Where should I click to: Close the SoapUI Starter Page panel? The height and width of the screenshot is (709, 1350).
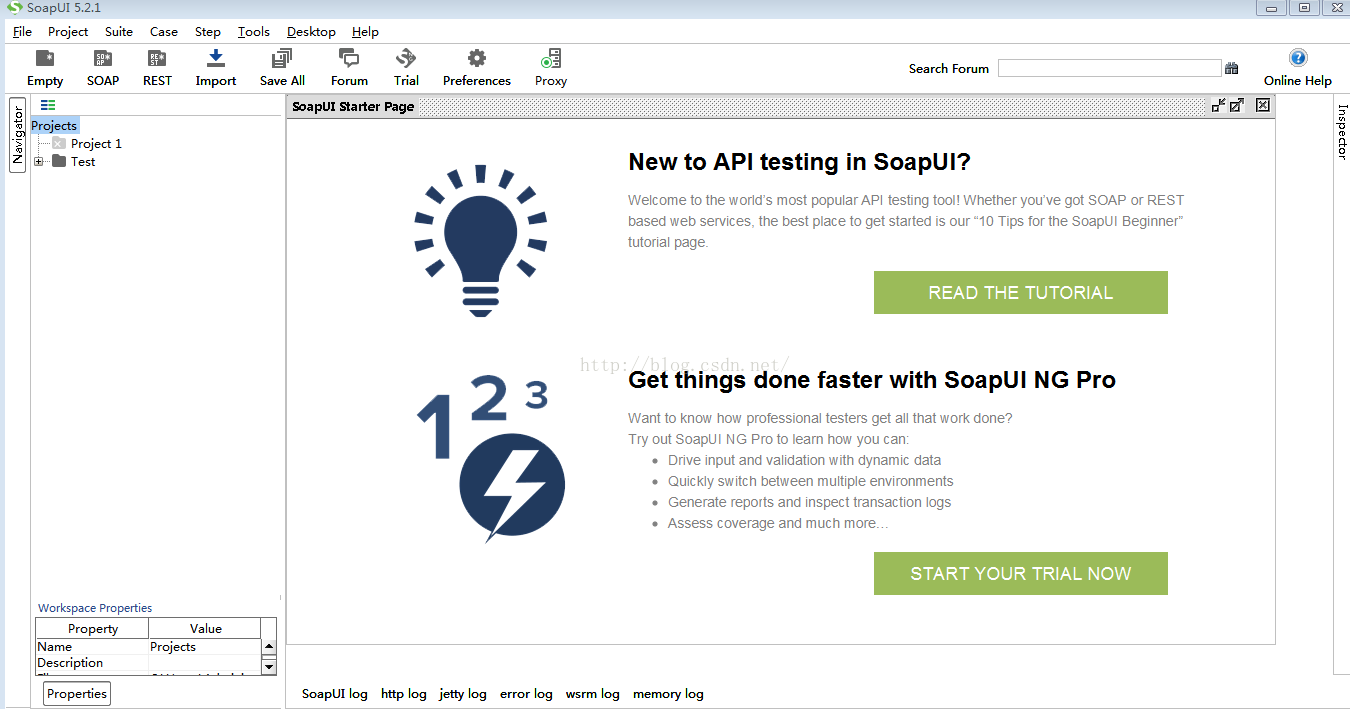[x=1263, y=105]
